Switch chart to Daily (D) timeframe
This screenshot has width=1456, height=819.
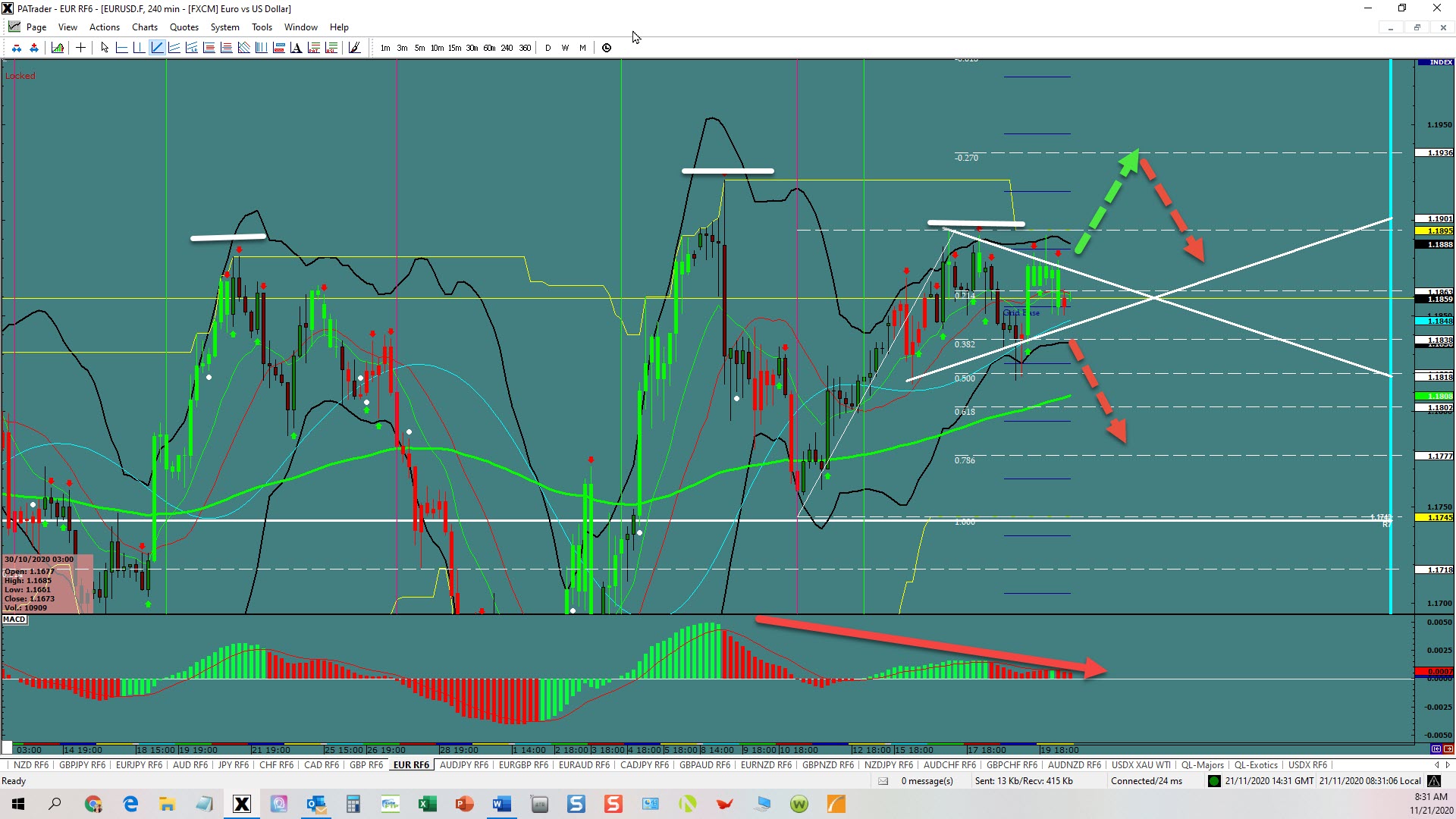tap(548, 48)
